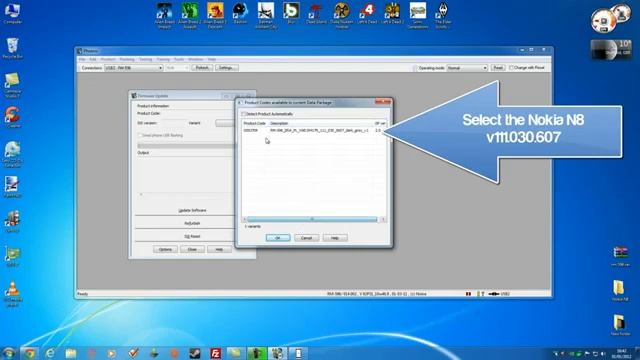
Task: Open the Recycle Bin desktop icon
Action: pyautogui.click(x=12, y=48)
